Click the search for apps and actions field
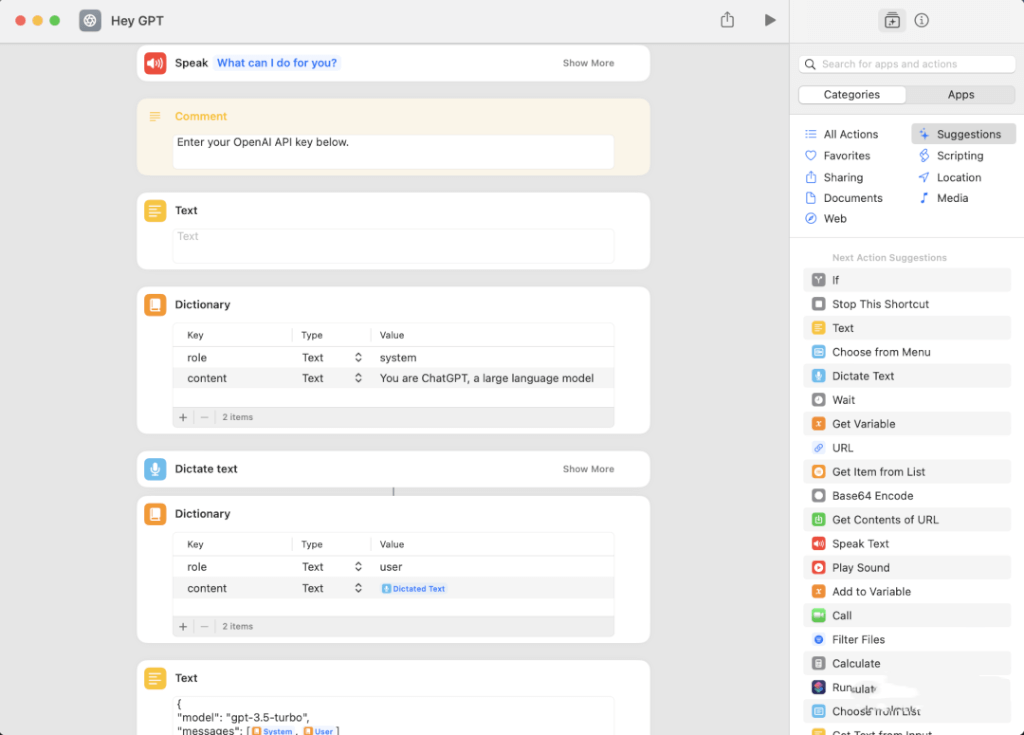This screenshot has width=1024, height=735. (x=906, y=64)
